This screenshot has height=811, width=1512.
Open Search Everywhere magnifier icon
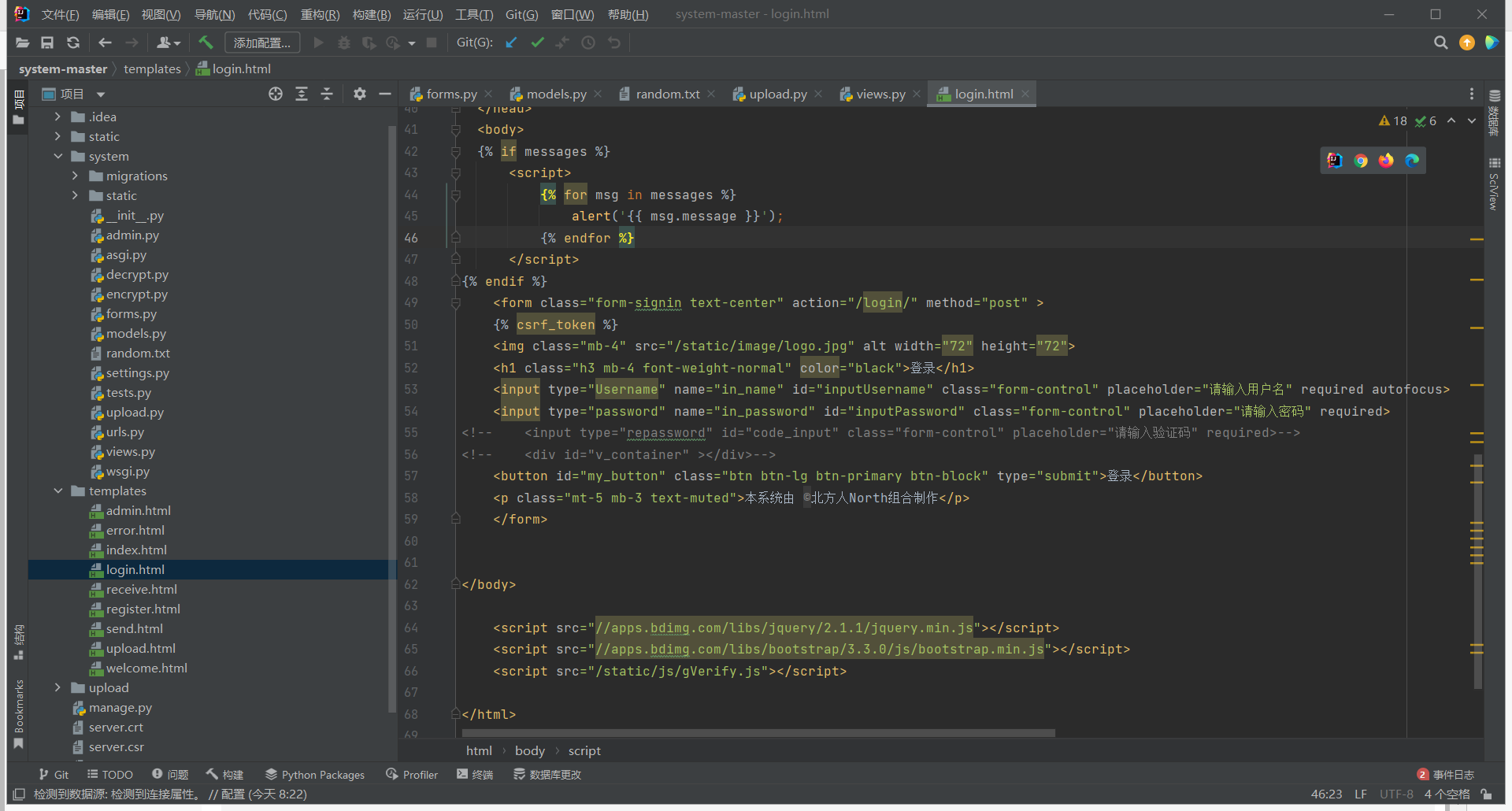coord(1440,43)
